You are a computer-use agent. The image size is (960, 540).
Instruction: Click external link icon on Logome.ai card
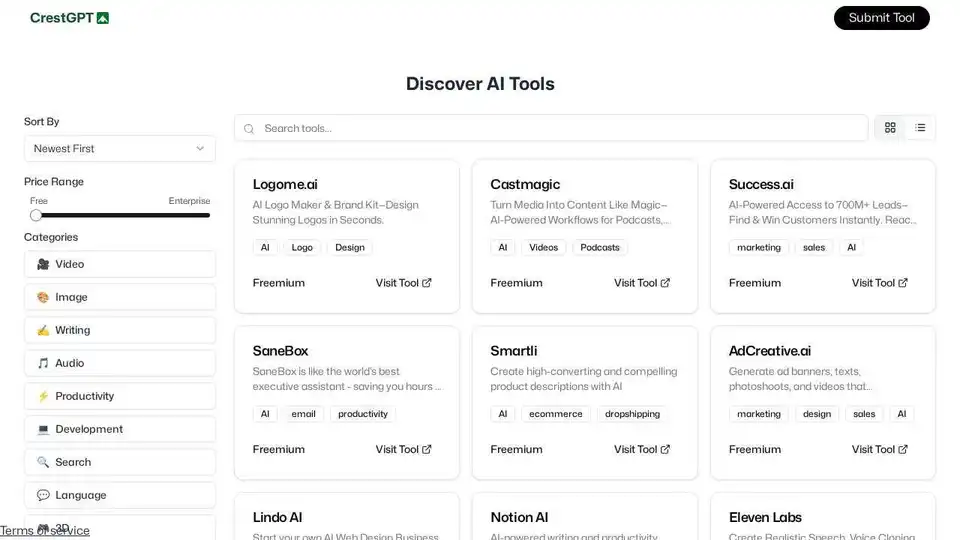tap(427, 283)
